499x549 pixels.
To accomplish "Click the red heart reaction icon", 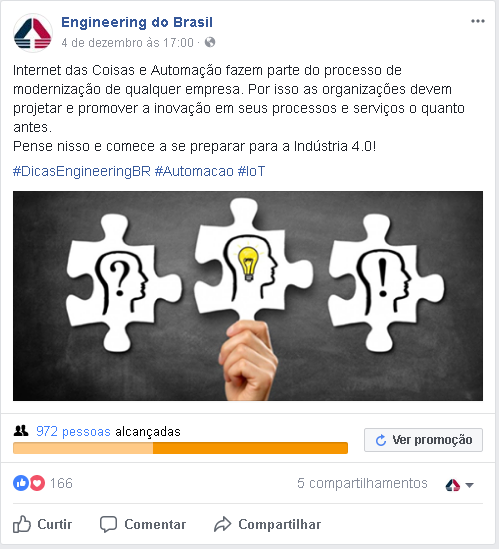I will point(37,483).
